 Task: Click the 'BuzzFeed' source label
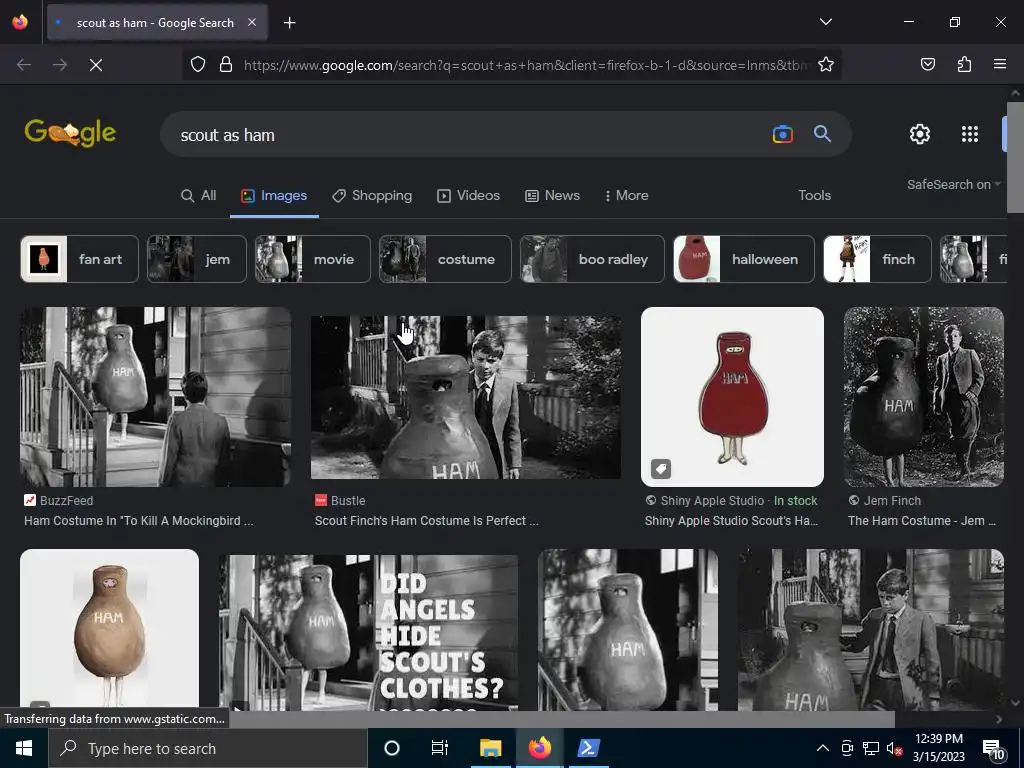66,500
